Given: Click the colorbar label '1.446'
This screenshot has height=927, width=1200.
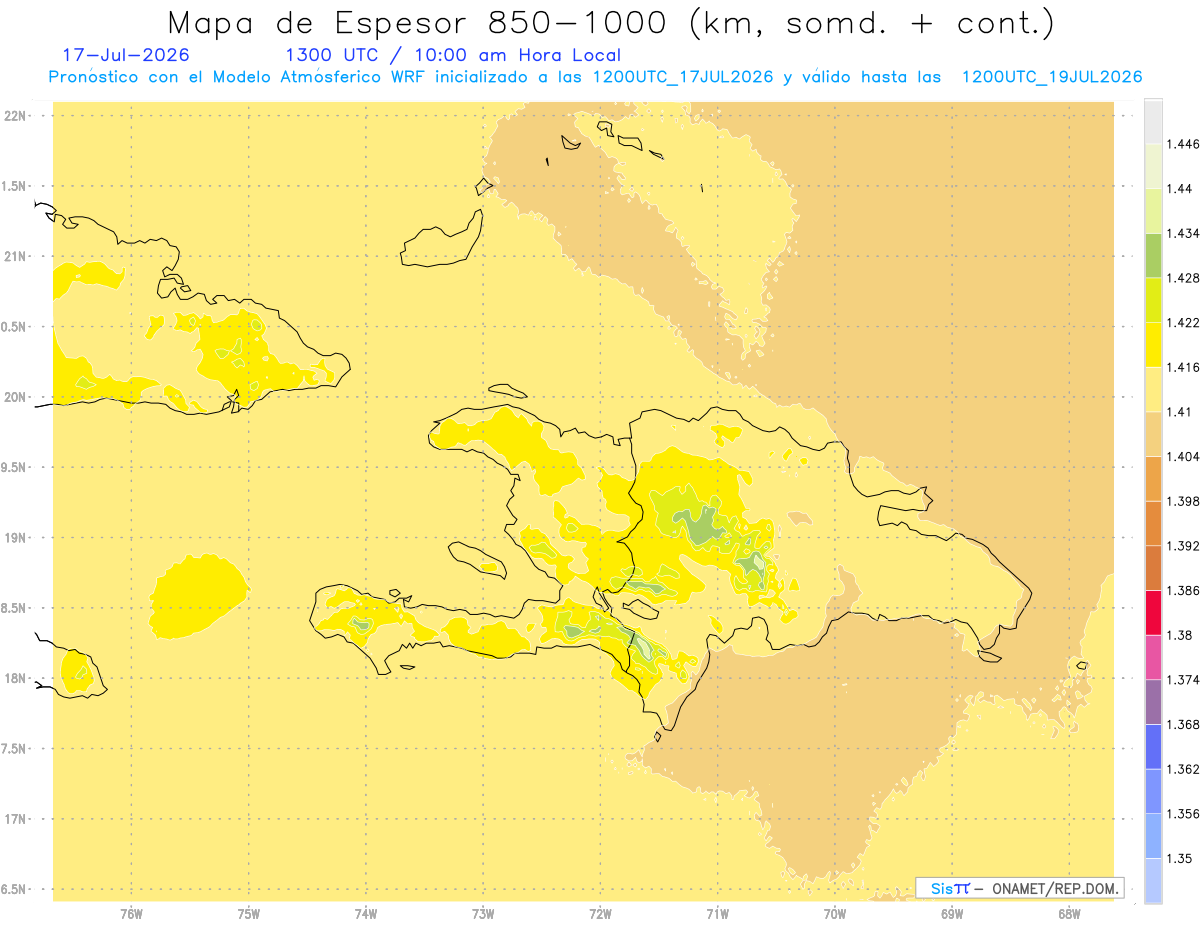Looking at the screenshot, I should click(x=1185, y=144).
